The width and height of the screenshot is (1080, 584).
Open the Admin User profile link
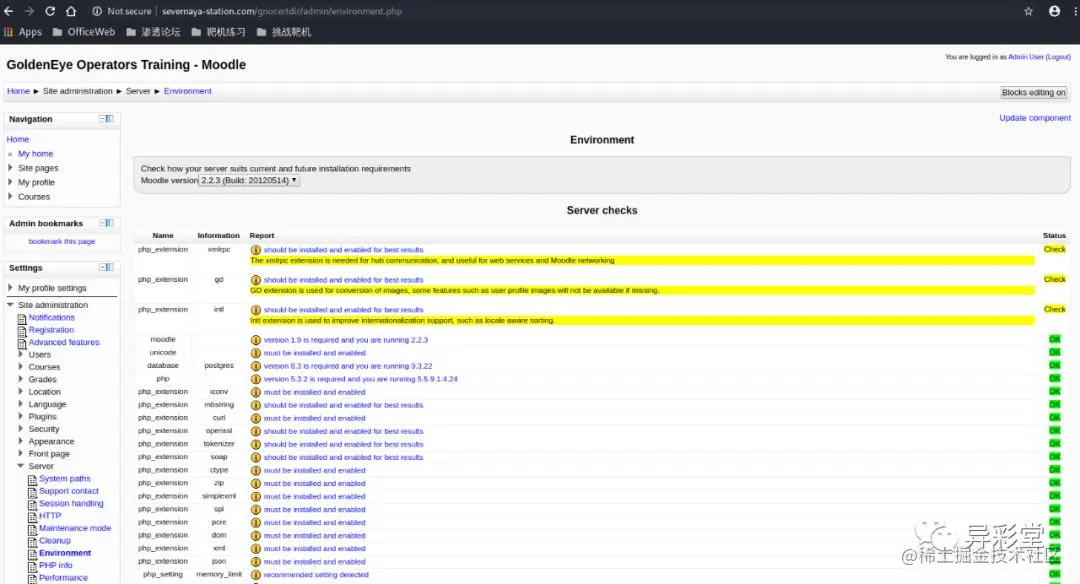(1026, 57)
